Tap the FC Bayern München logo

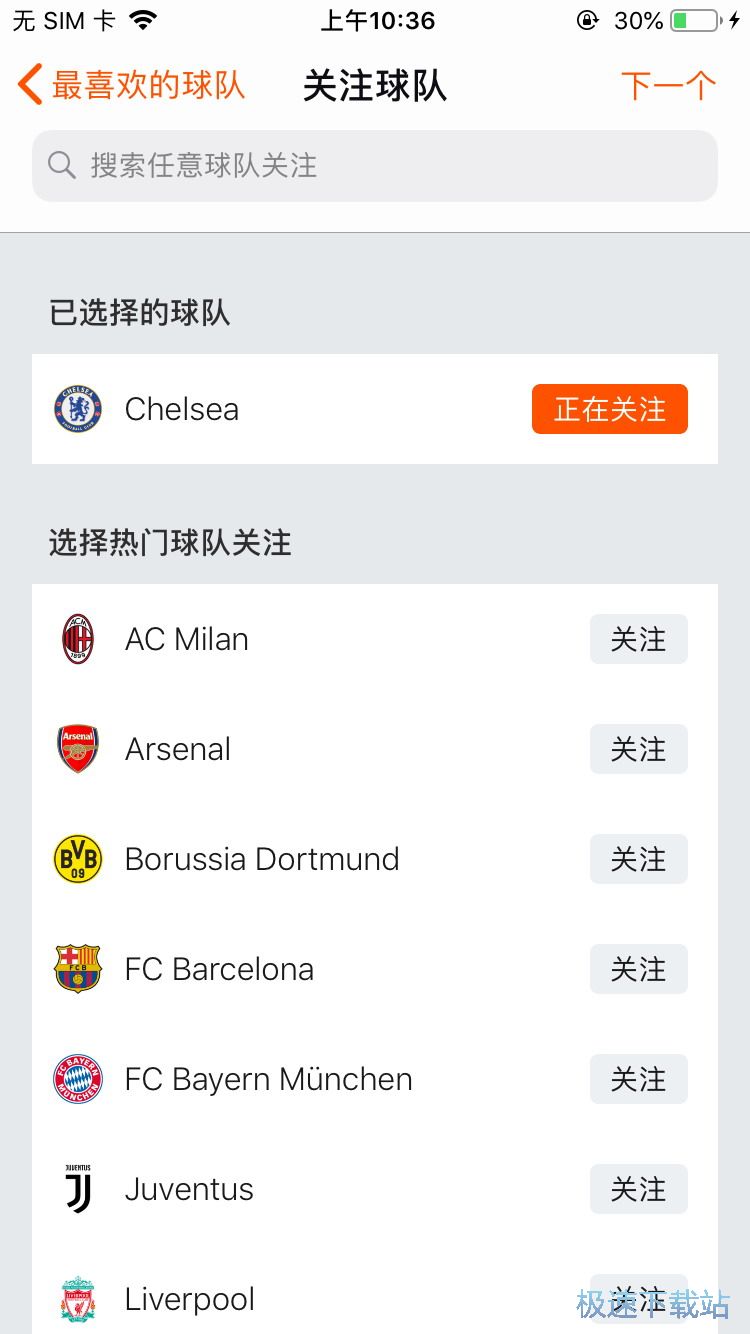click(x=78, y=1079)
